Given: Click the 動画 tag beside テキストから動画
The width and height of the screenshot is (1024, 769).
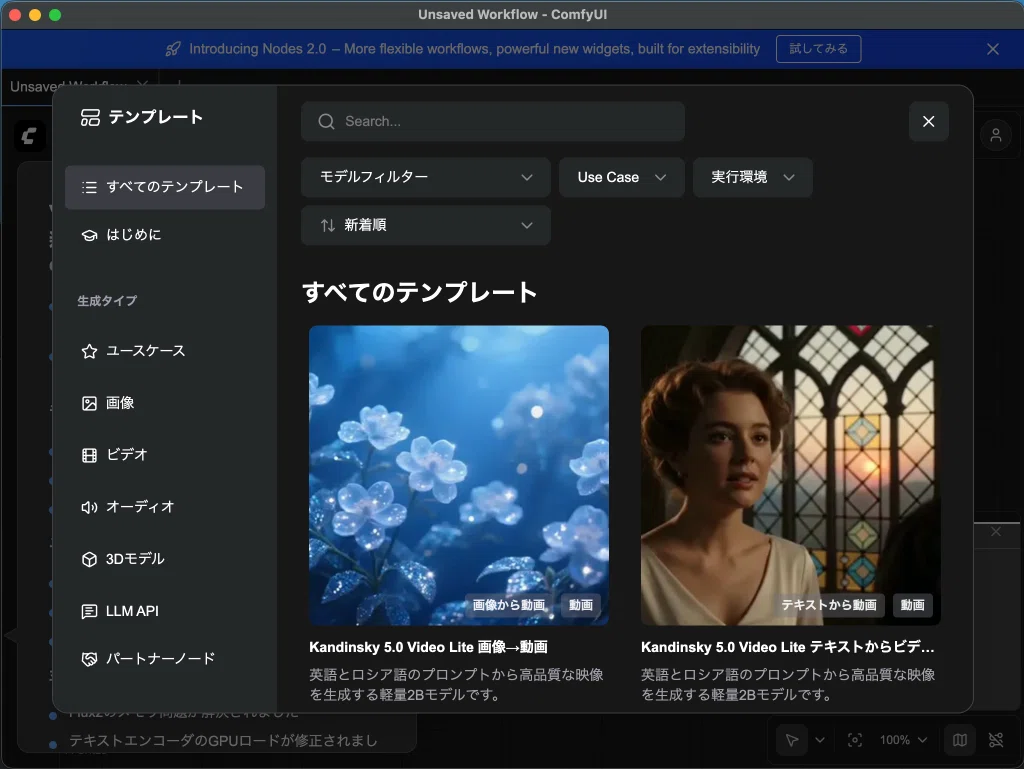Looking at the screenshot, I should (x=912, y=605).
